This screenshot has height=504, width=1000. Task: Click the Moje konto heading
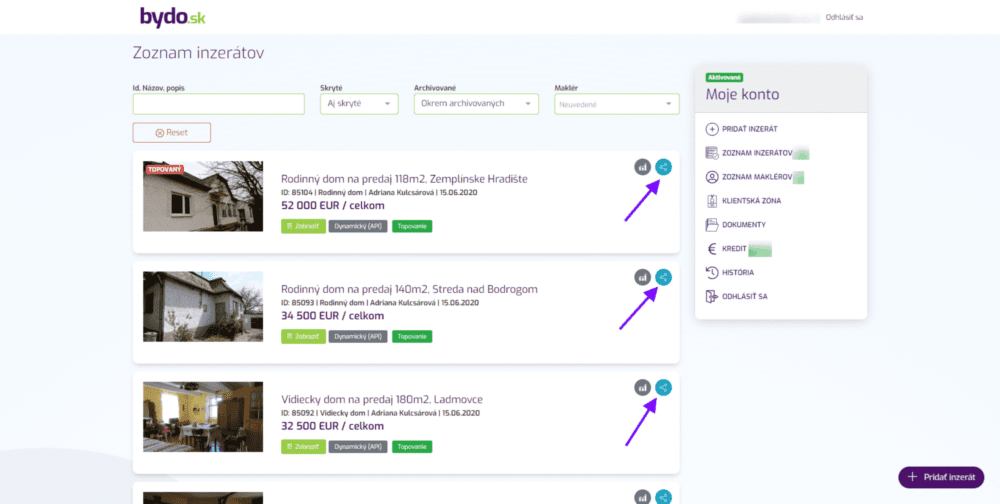742,94
